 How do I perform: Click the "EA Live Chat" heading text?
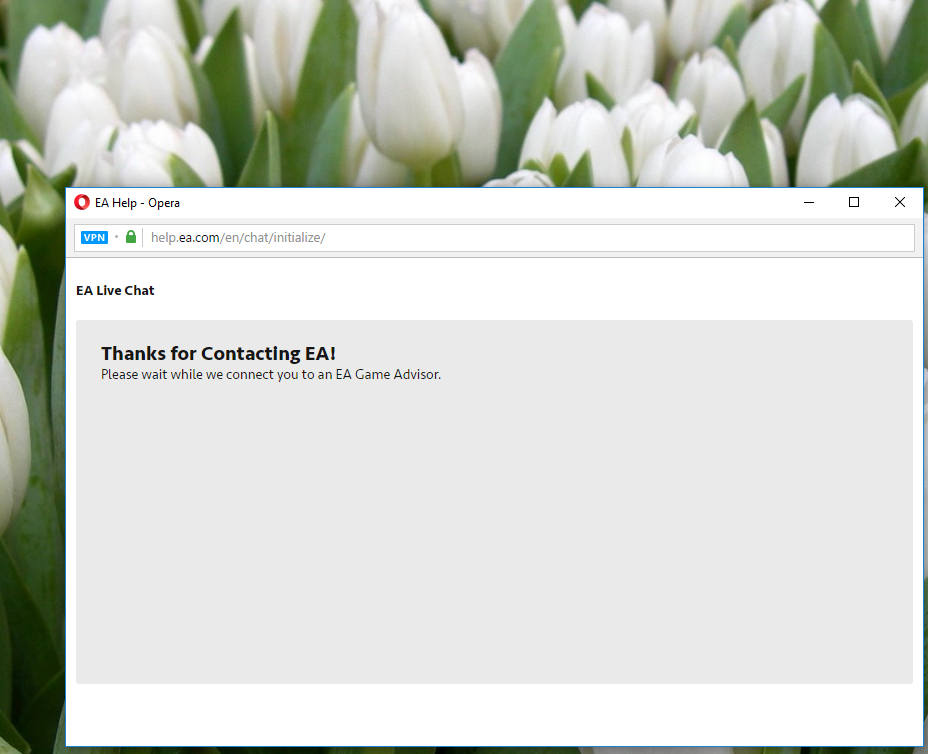[x=115, y=291]
